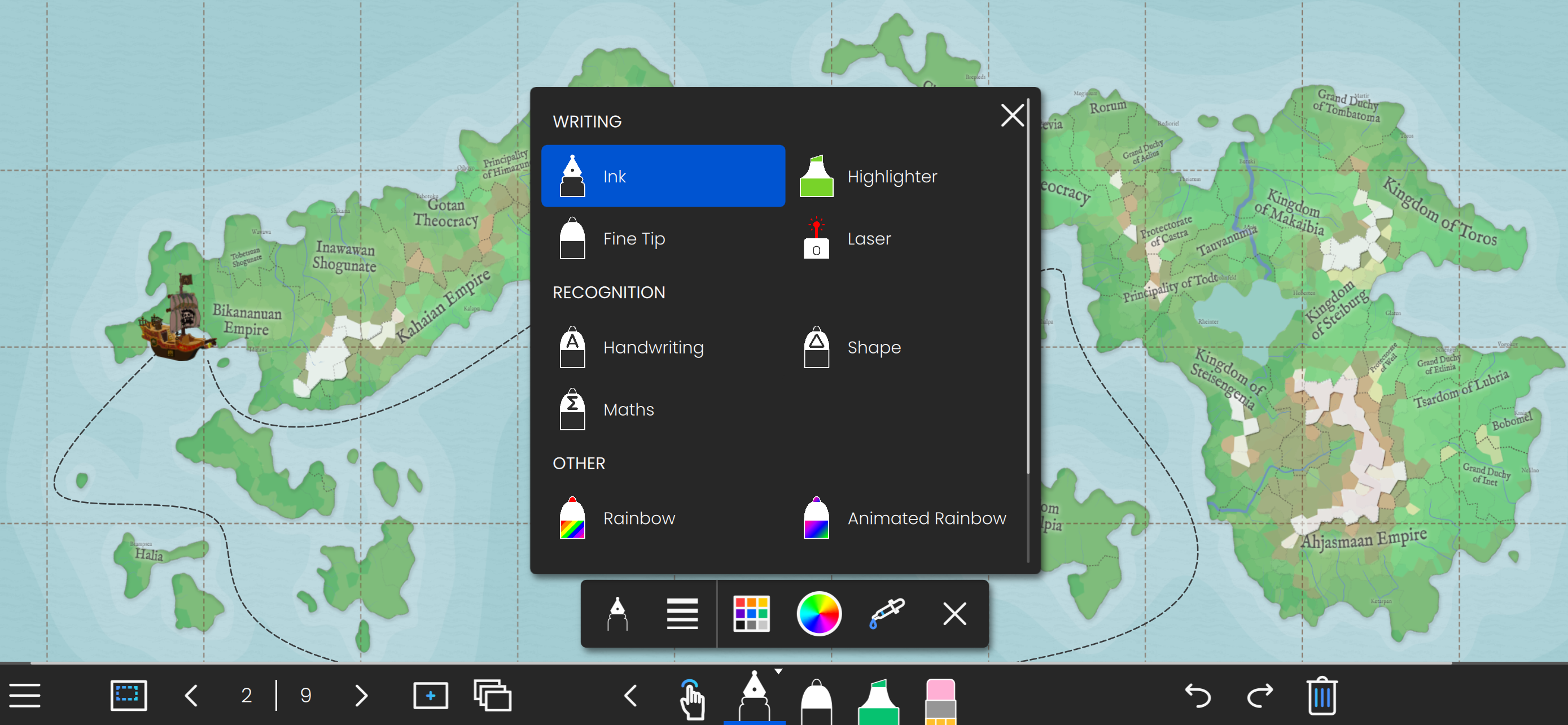Open the color wheel picker
Image resolution: width=1568 pixels, height=725 pixels.
coord(818,614)
